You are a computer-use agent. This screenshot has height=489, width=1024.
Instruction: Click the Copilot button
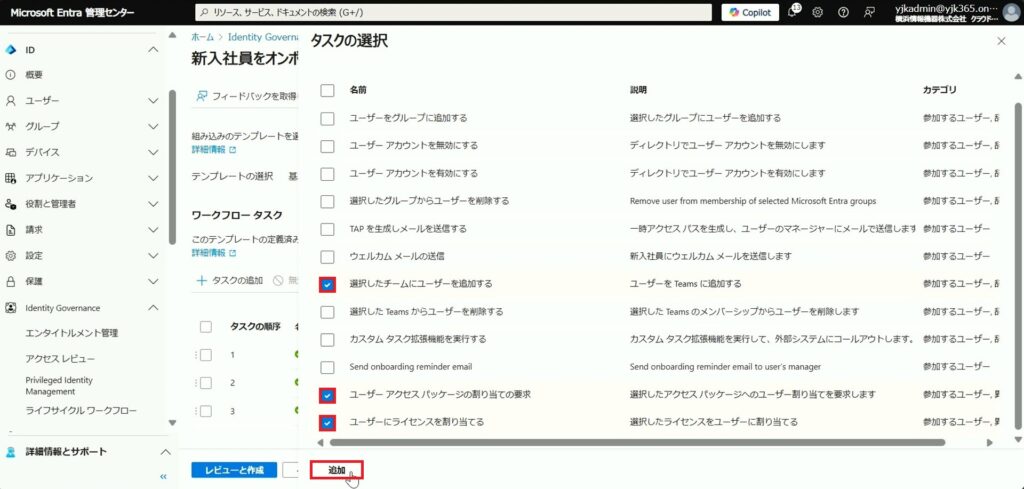tap(750, 12)
